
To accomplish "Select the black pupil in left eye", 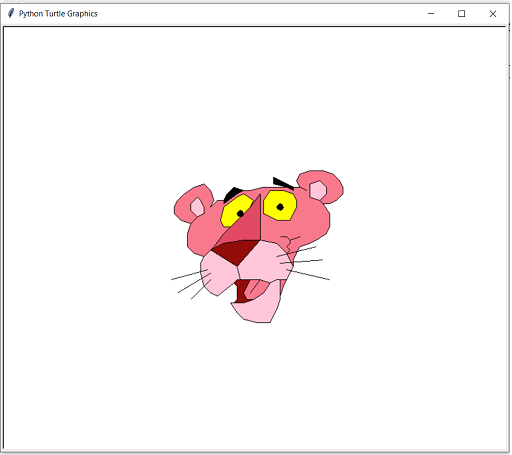I will pos(241,214).
